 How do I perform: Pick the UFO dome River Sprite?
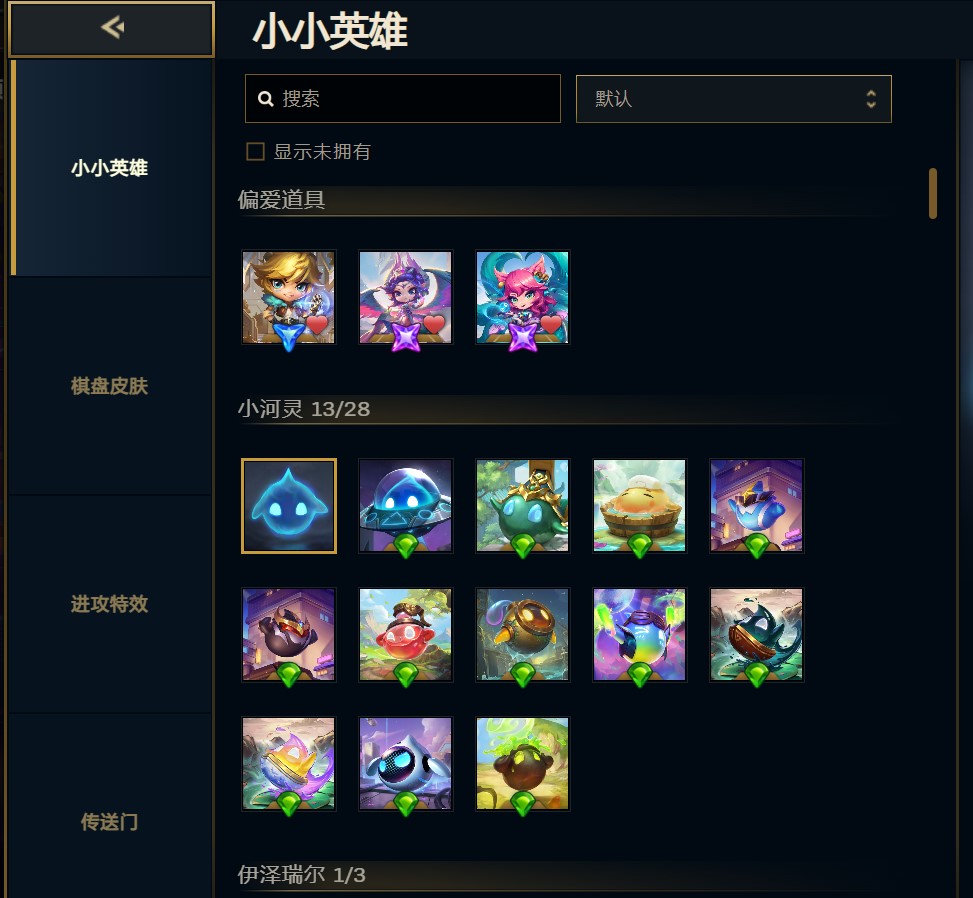(406, 506)
